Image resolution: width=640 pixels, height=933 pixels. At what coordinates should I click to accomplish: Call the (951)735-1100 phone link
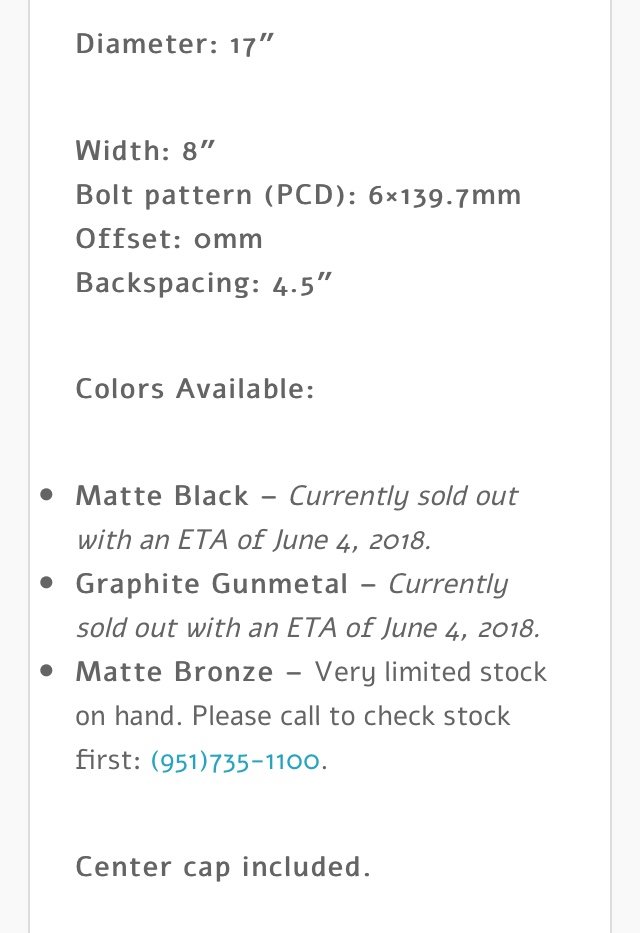click(235, 760)
